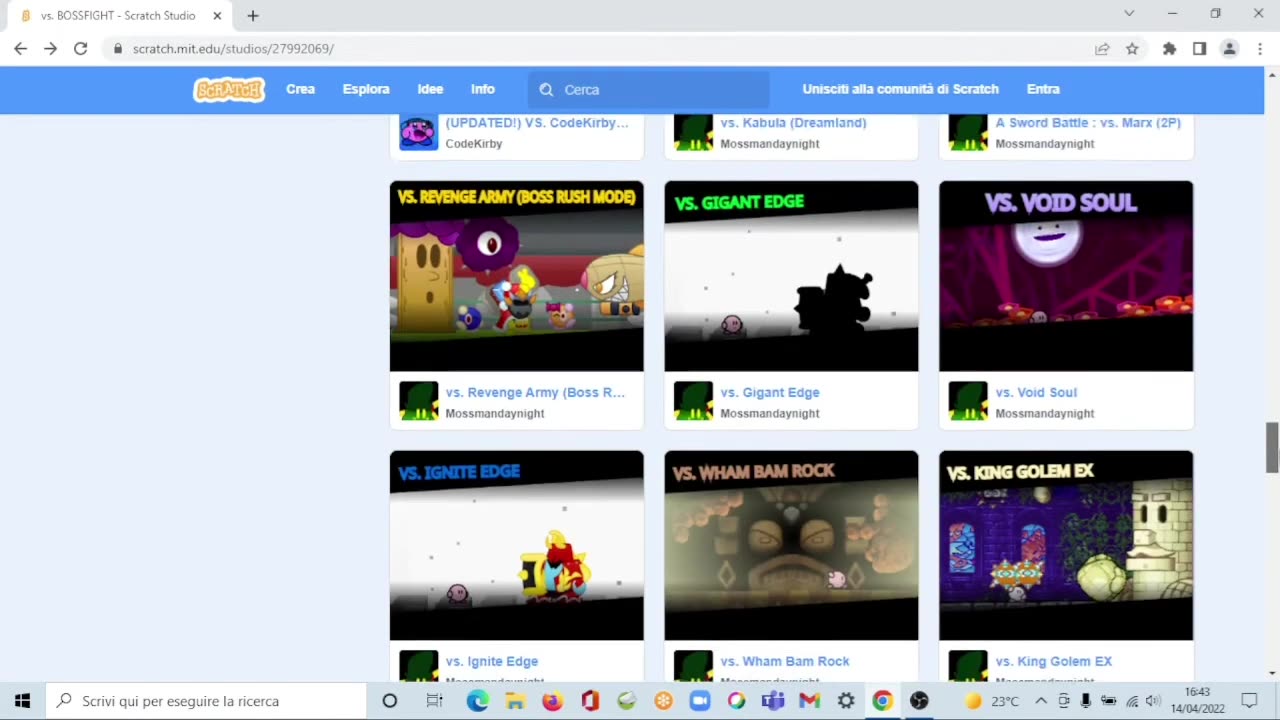Open the vs. Void Soul thumbnail

pos(1066,276)
